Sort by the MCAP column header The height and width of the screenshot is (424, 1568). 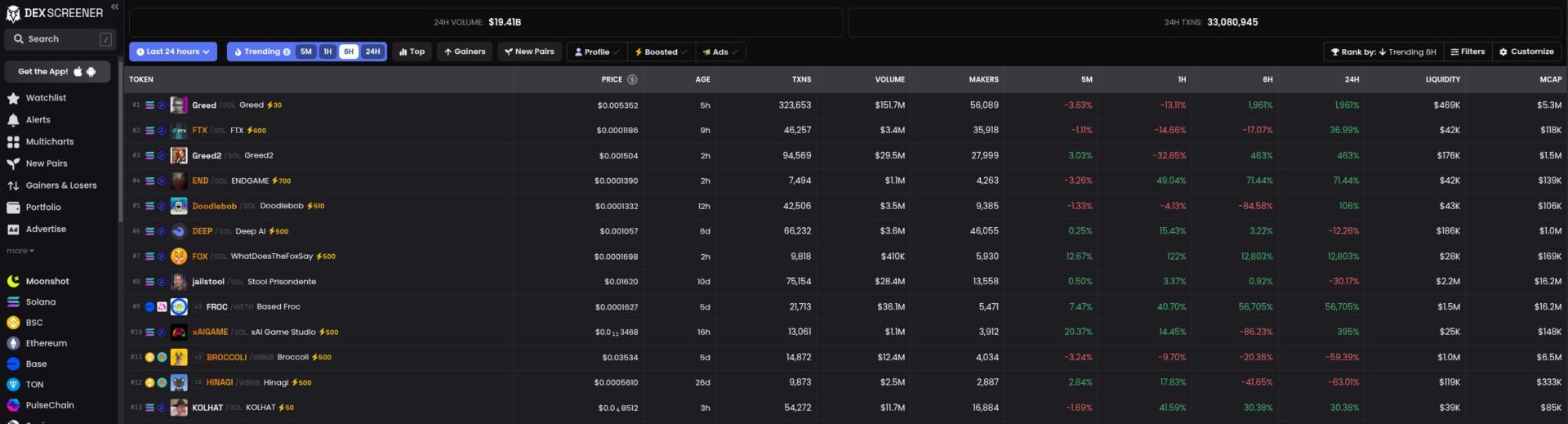point(1550,79)
